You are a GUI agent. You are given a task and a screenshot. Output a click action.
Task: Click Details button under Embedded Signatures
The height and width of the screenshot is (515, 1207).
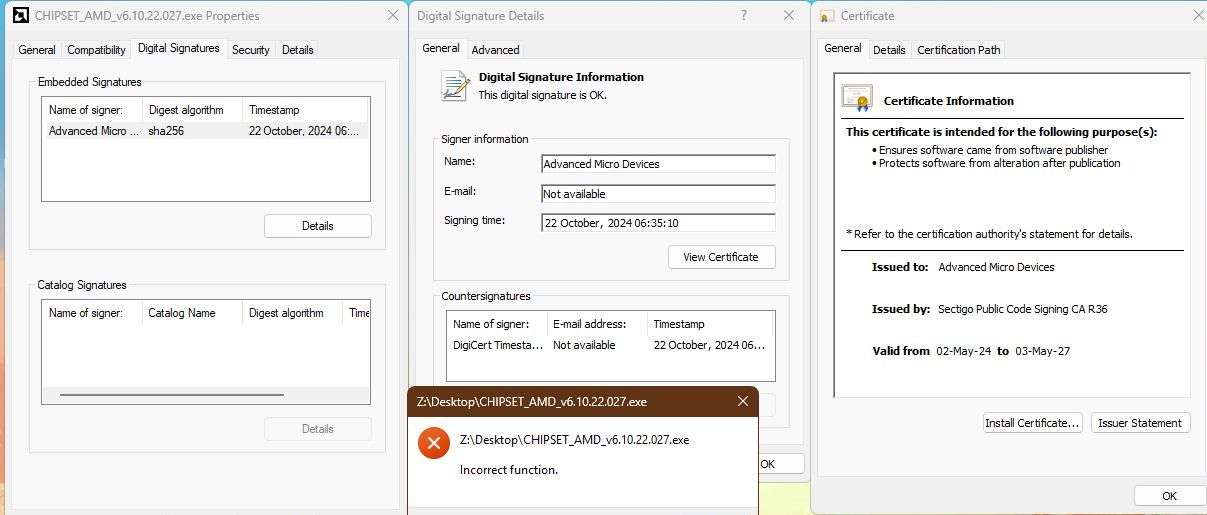coord(317,226)
